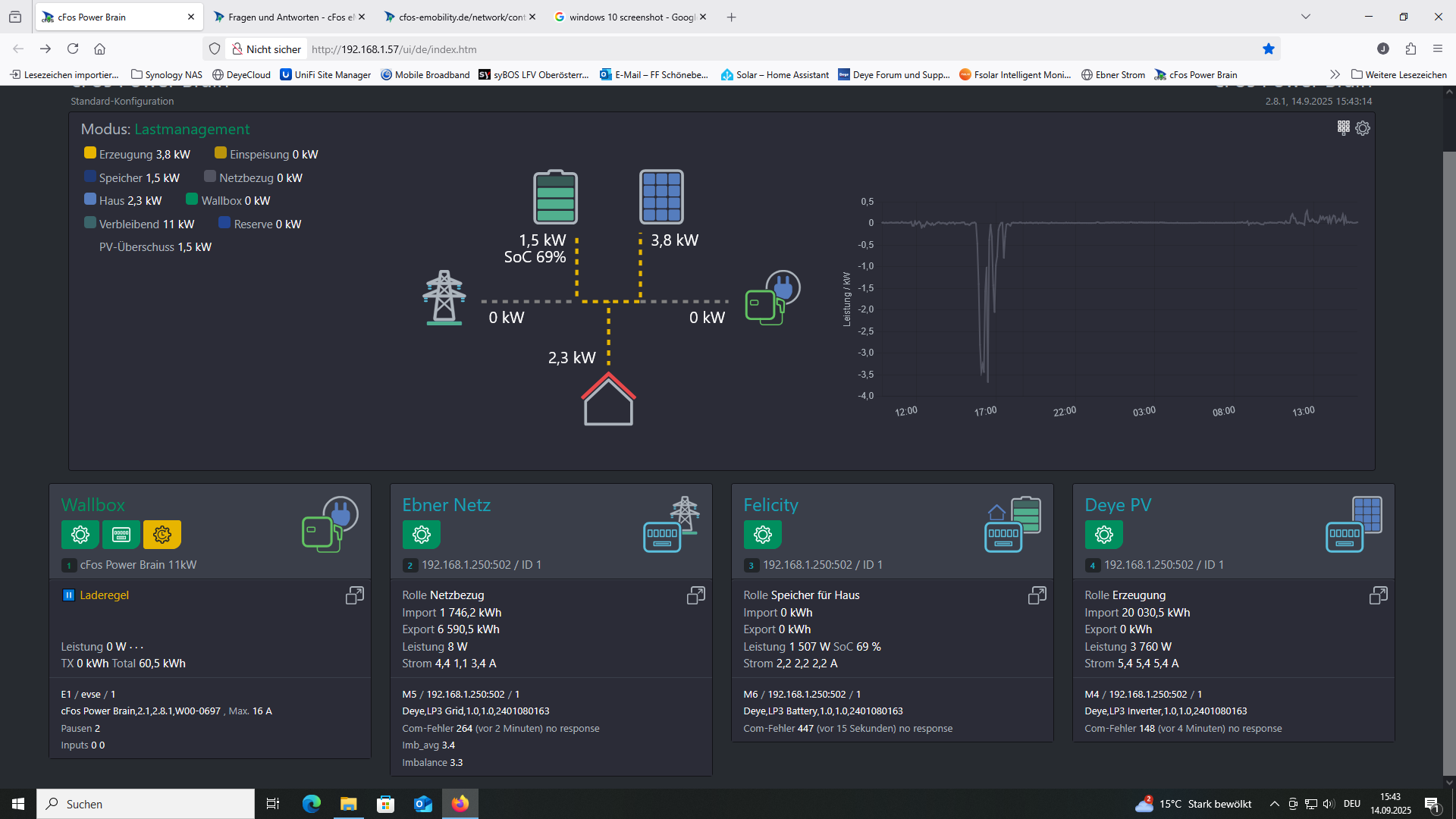Open Microsoft Edge from taskbar
Image resolution: width=1456 pixels, height=819 pixels.
click(311, 804)
